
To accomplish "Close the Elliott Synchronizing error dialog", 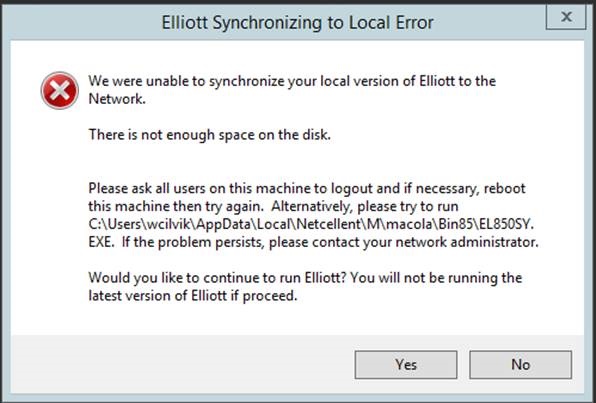I will pos(566,17).
